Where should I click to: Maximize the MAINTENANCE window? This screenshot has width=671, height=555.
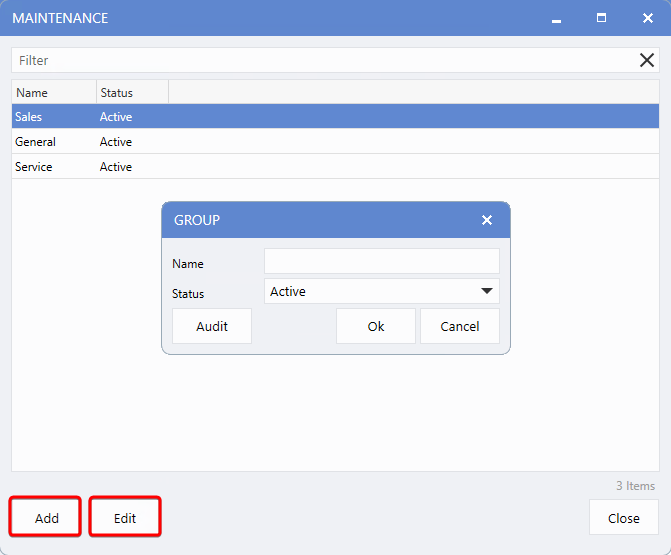602,18
